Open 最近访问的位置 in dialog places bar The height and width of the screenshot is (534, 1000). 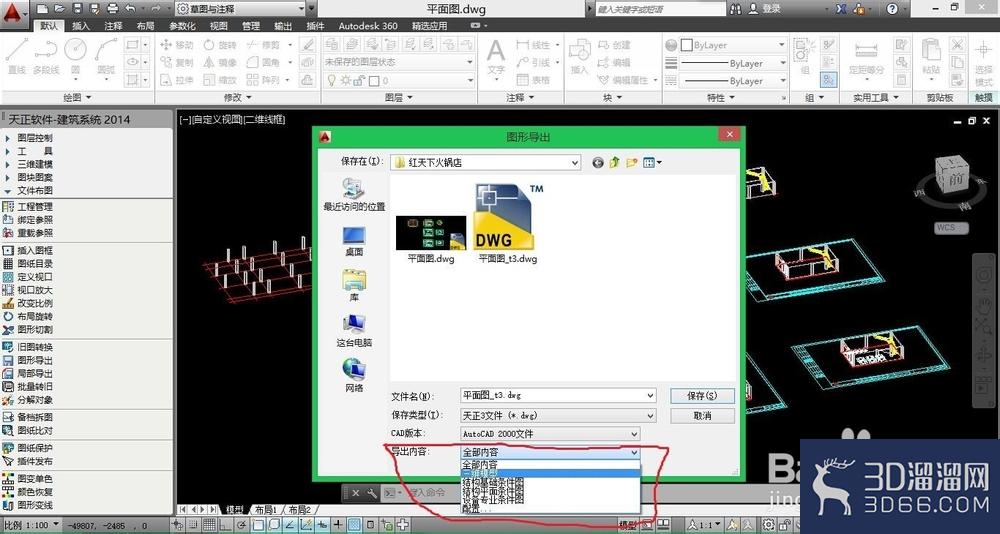(x=354, y=195)
